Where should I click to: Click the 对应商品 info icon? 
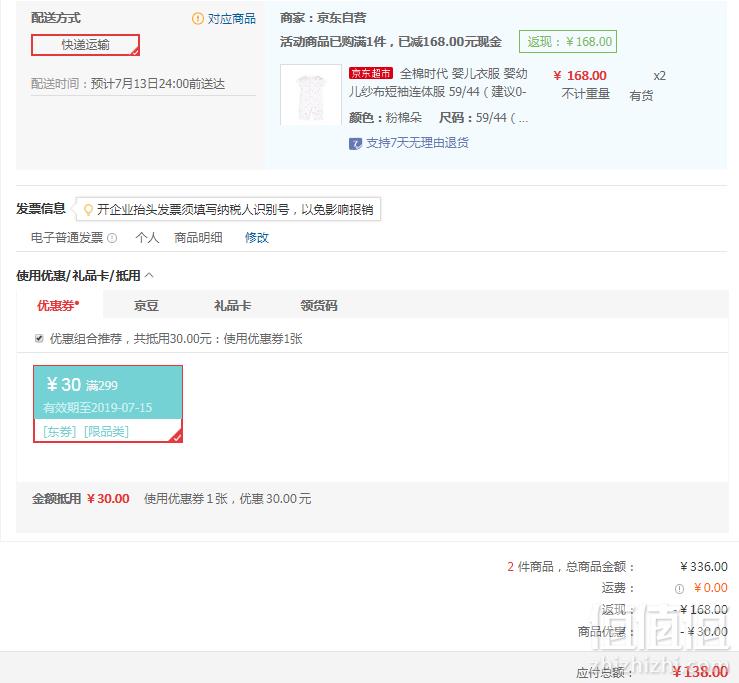click(197, 18)
